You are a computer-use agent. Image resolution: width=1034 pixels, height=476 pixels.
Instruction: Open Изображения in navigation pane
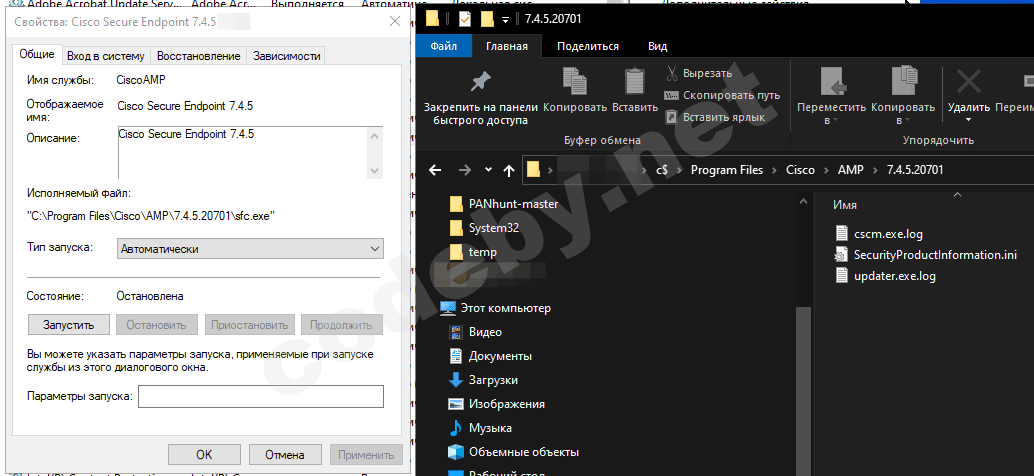pyautogui.click(x=497, y=404)
